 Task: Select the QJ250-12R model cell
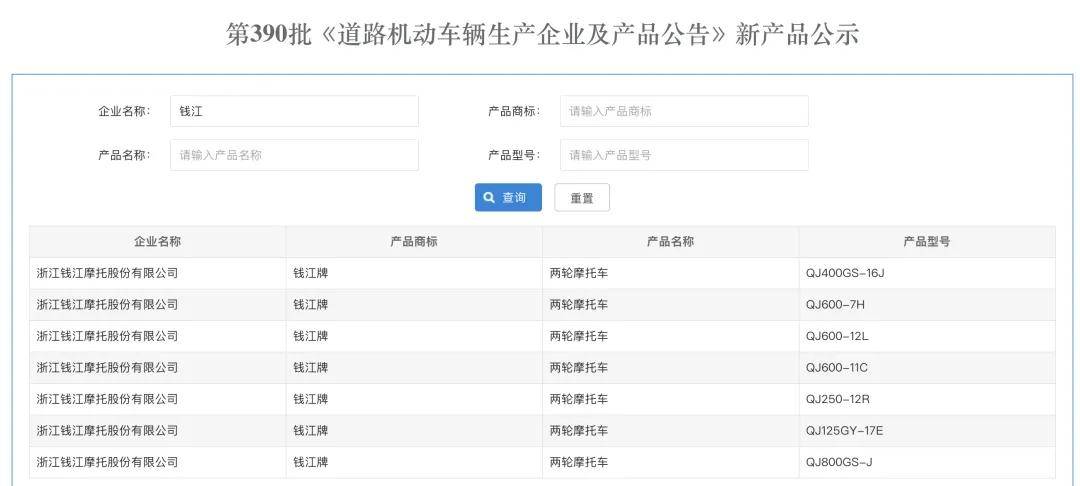(838, 399)
